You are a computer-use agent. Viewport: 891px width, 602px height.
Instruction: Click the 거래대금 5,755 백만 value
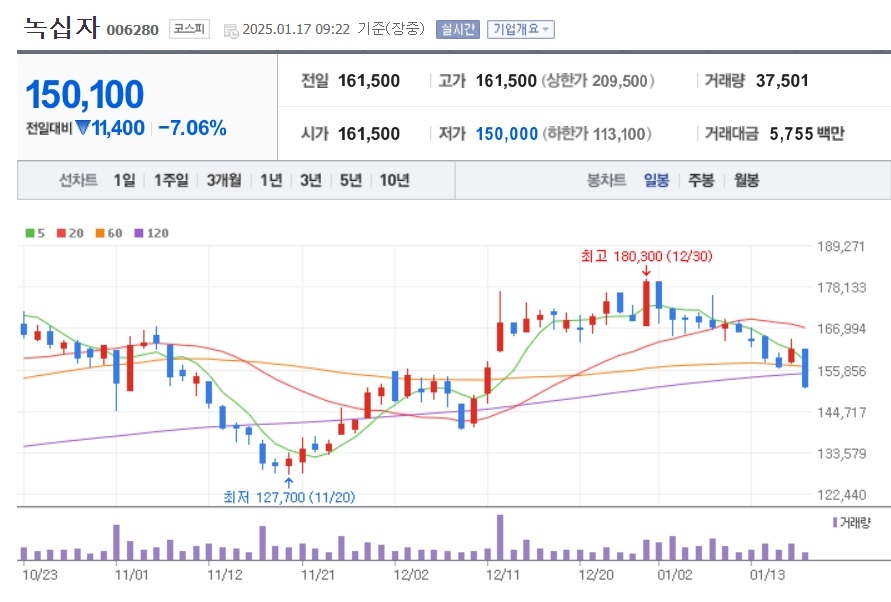pyautogui.click(x=807, y=134)
